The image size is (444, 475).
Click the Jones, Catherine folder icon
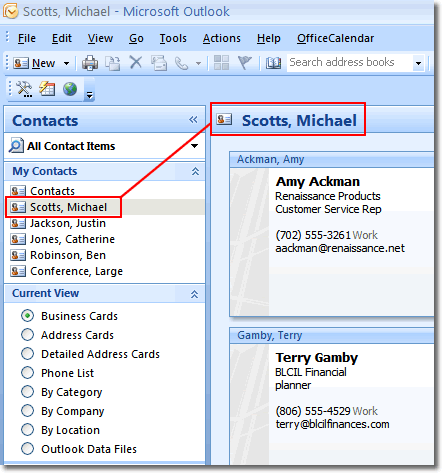click(18, 239)
